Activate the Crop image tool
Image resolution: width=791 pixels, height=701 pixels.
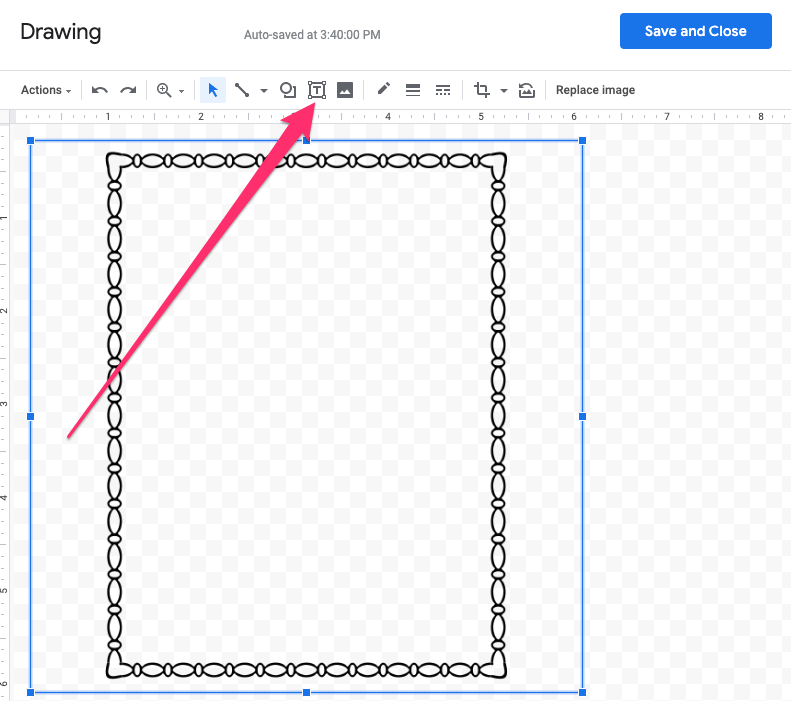coord(482,90)
